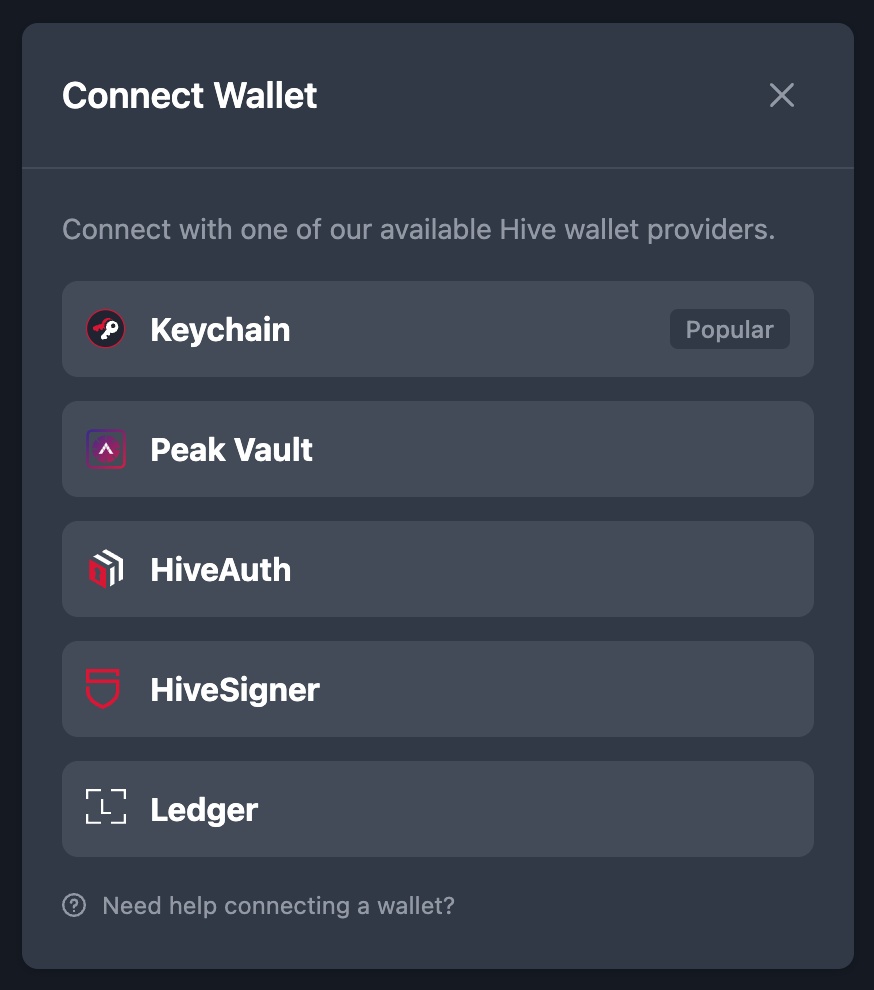Select the Keychain wallet name

point(220,330)
